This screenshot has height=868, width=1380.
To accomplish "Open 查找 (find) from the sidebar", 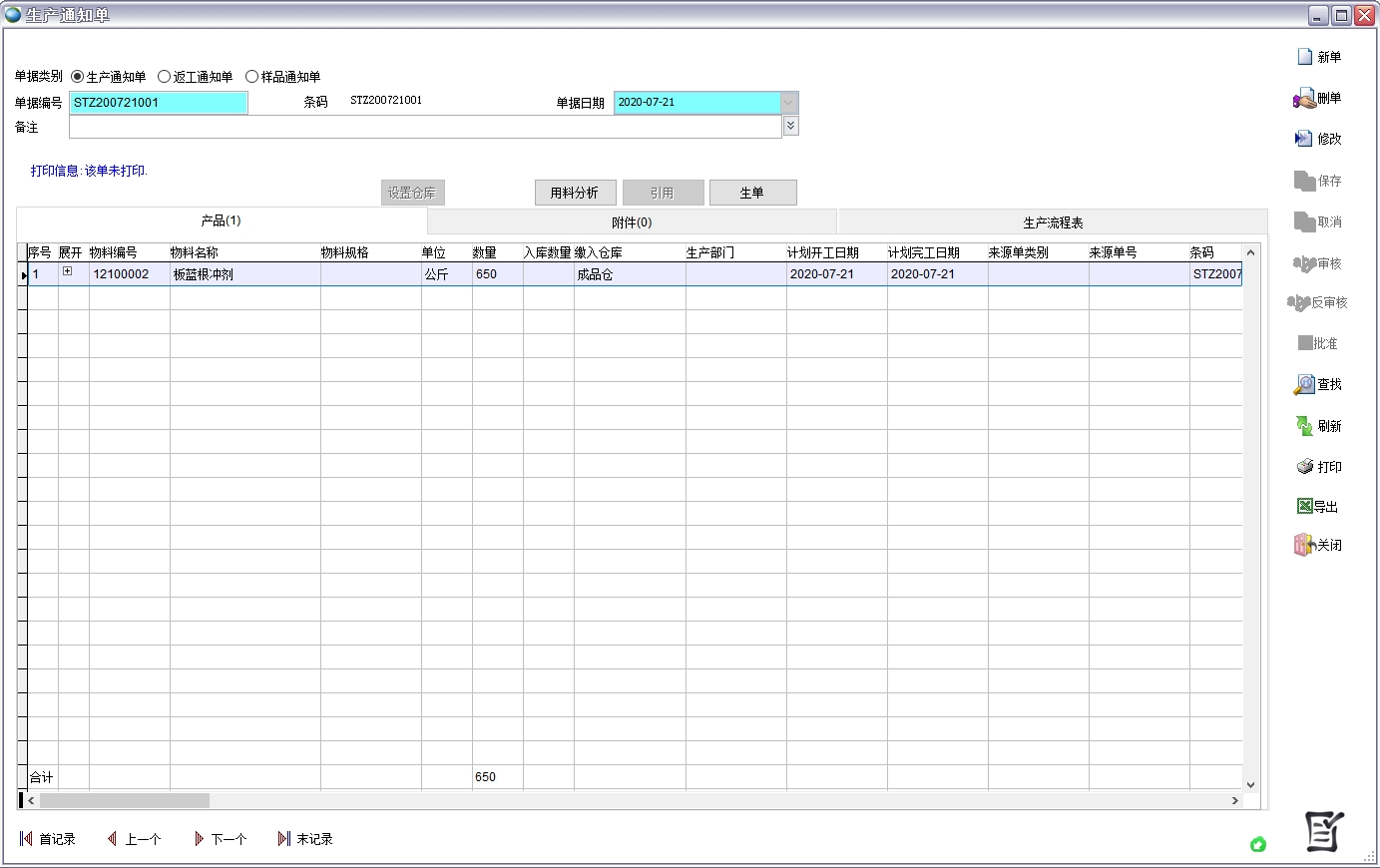I will pyautogui.click(x=1305, y=384).
